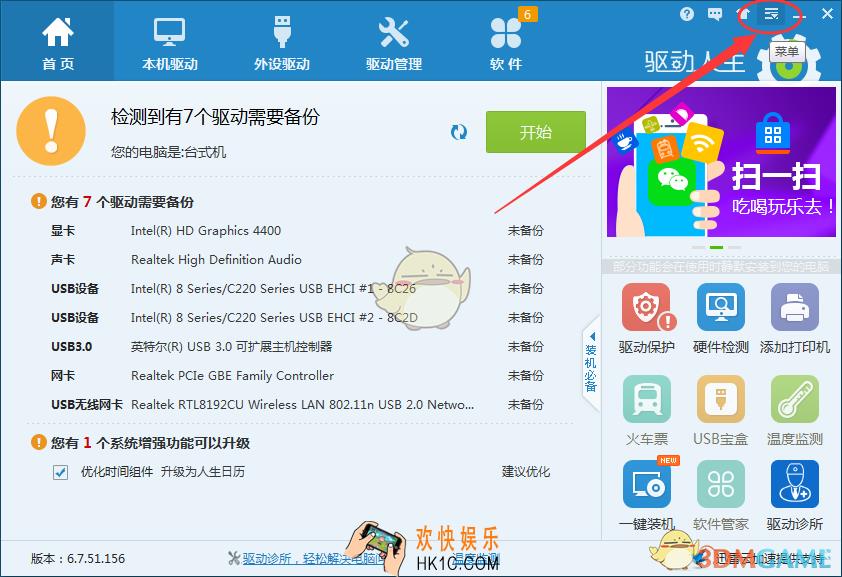Screen dimensions: 842x577
Task: Click the orange warning exclamation icon
Action: pyautogui.click(x=51, y=131)
